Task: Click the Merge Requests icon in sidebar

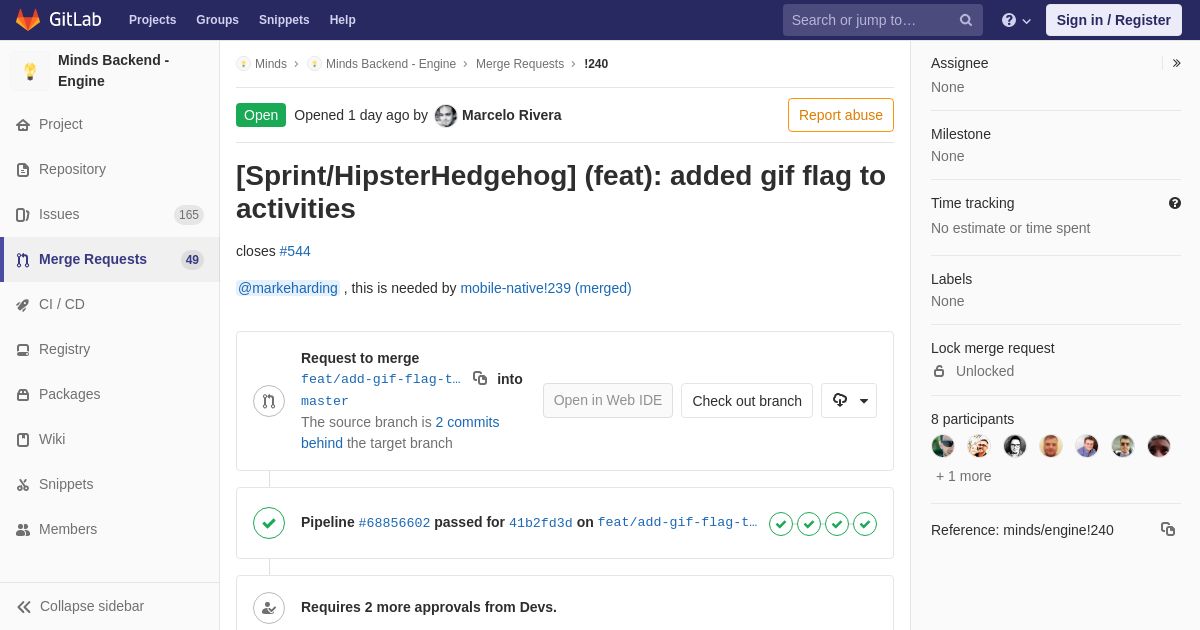Action: click(23, 260)
